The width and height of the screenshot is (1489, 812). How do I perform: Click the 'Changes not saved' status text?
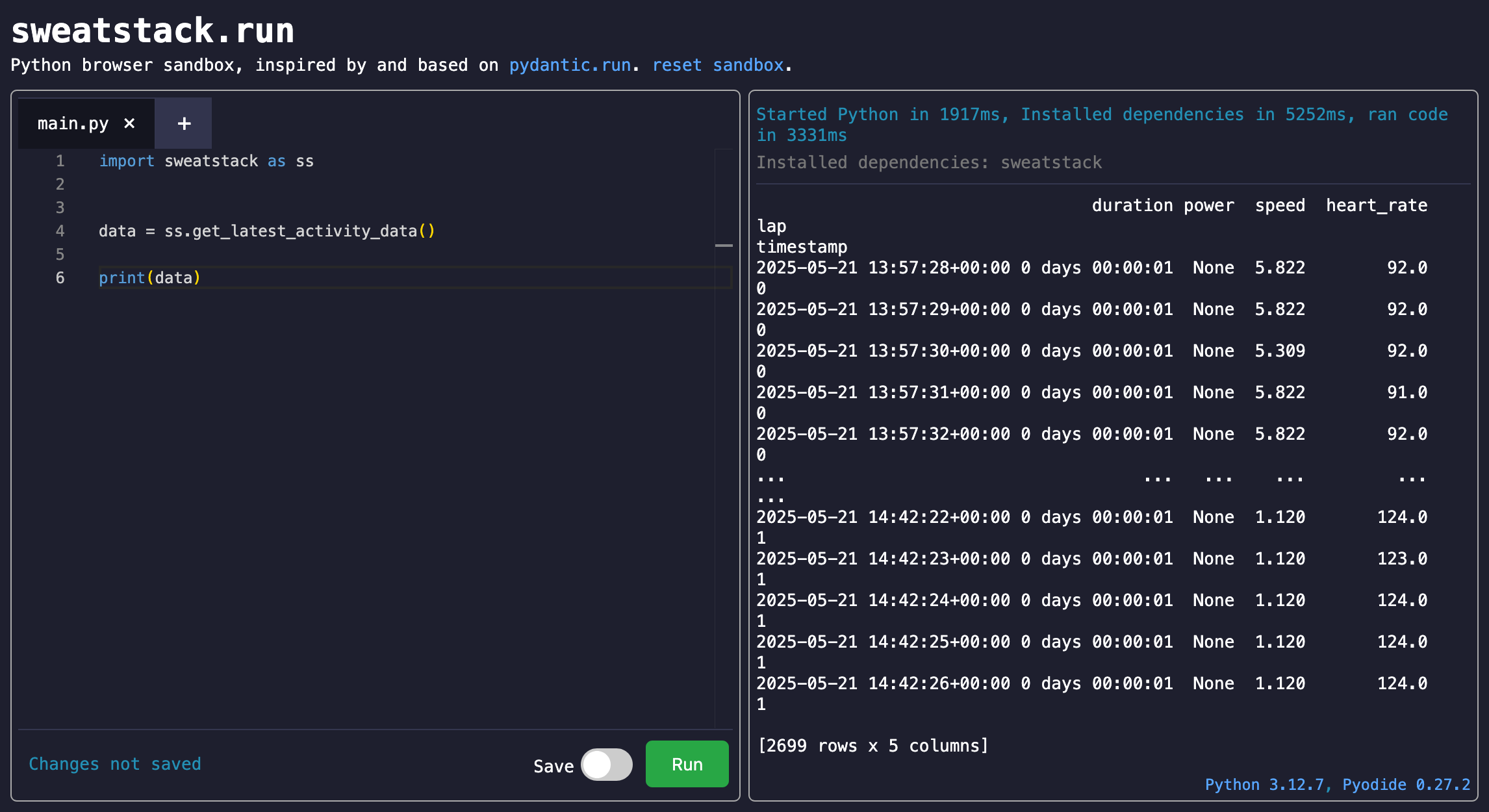tap(115, 764)
